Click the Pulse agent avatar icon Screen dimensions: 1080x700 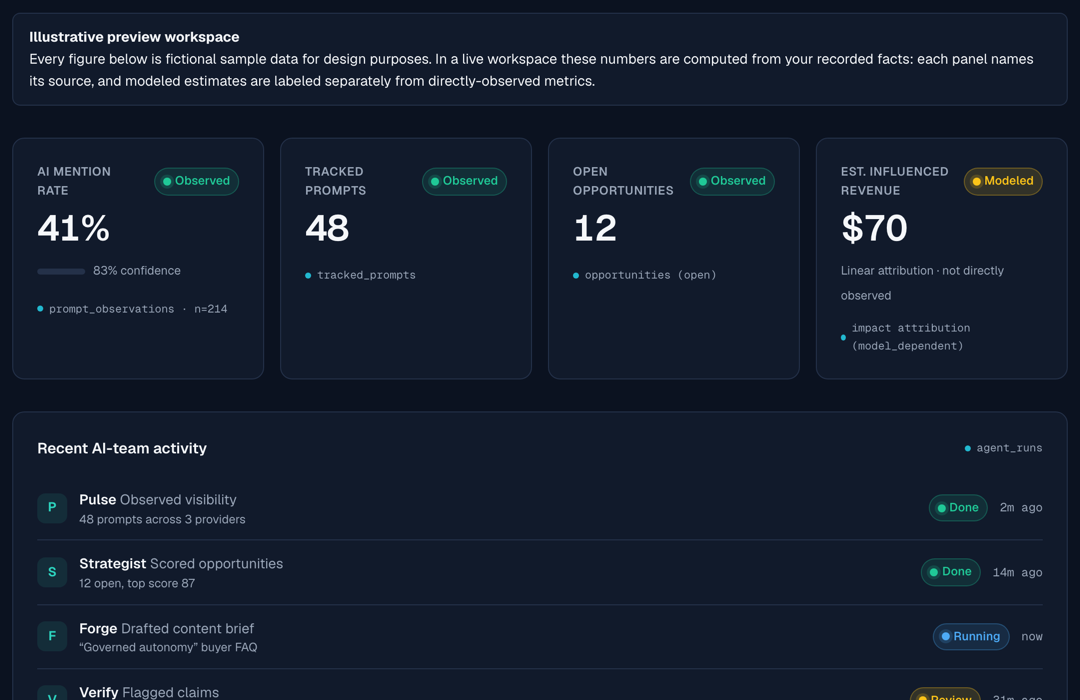52,508
